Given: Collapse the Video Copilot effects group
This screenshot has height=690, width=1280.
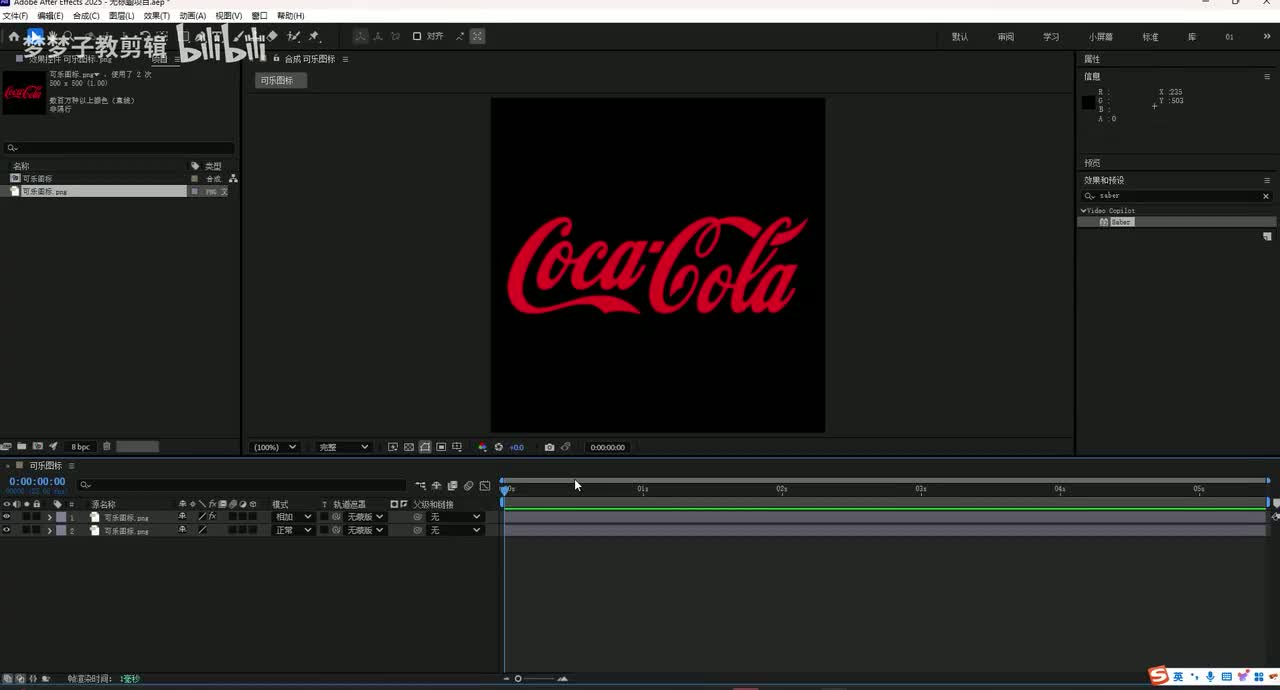Looking at the screenshot, I should pyautogui.click(x=1083, y=211).
